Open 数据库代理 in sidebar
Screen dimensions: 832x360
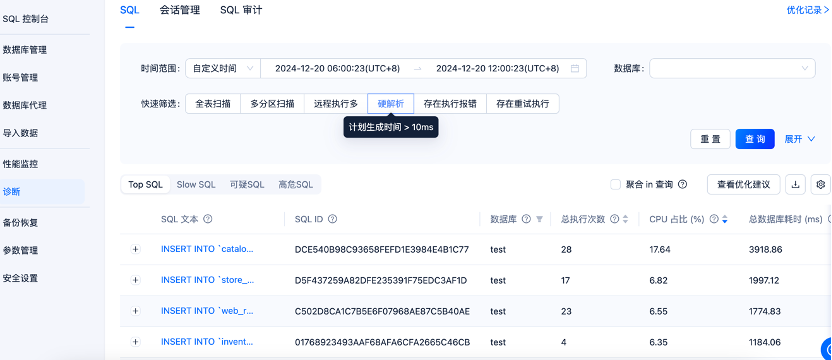coord(25,105)
